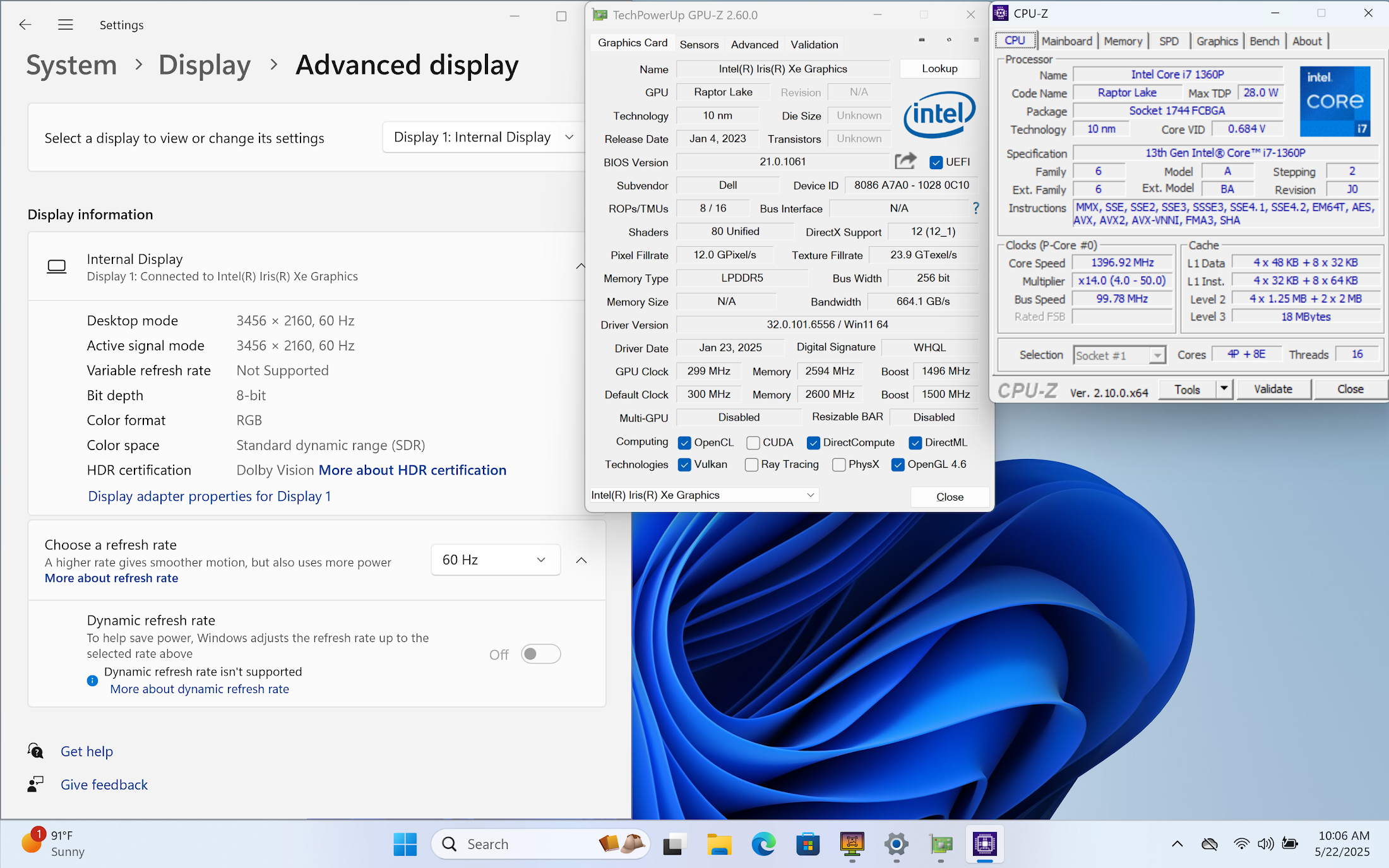Toggle the Dynamic refresh rate switch

(x=541, y=654)
